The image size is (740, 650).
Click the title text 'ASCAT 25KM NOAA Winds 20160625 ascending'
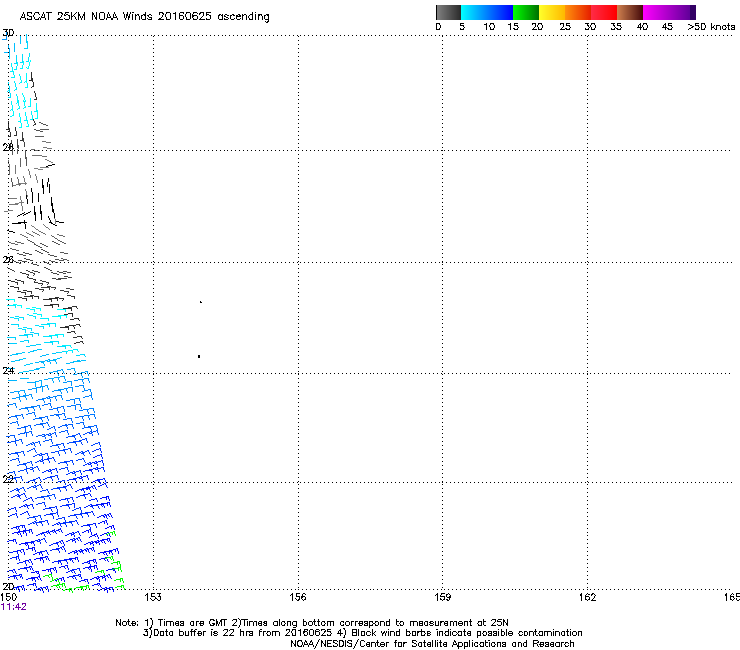tap(144, 16)
